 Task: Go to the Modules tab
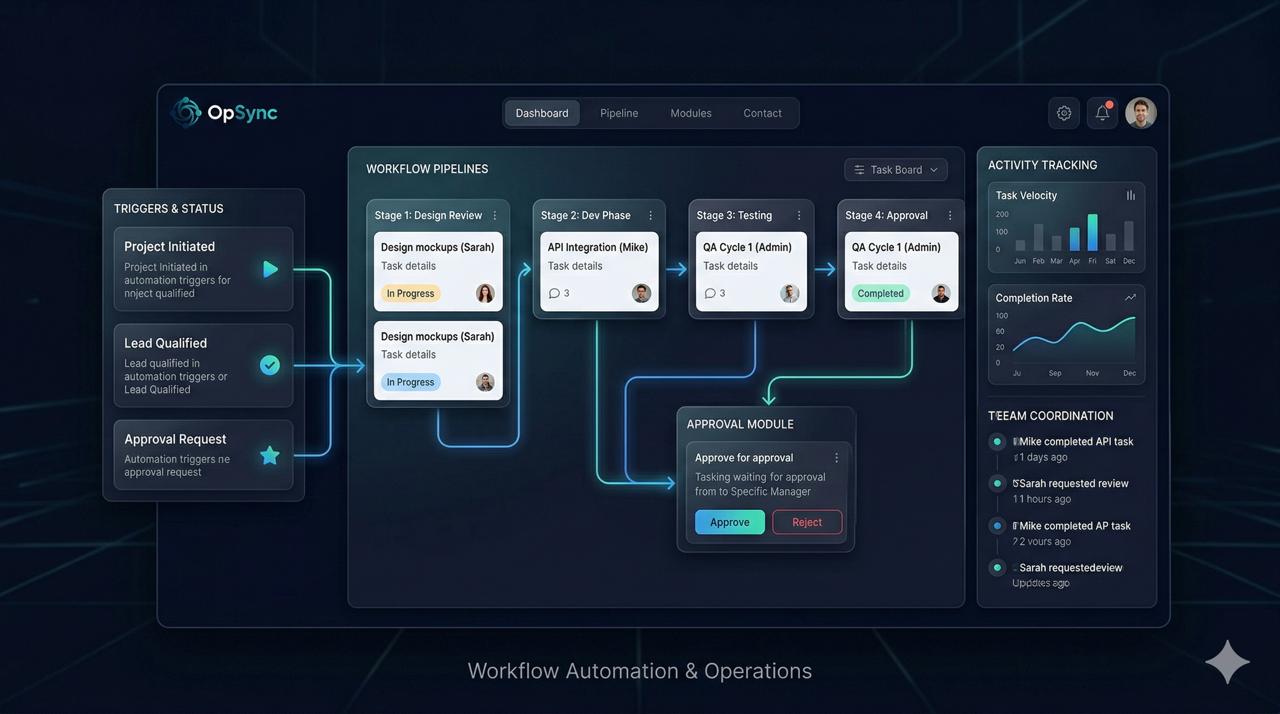691,113
